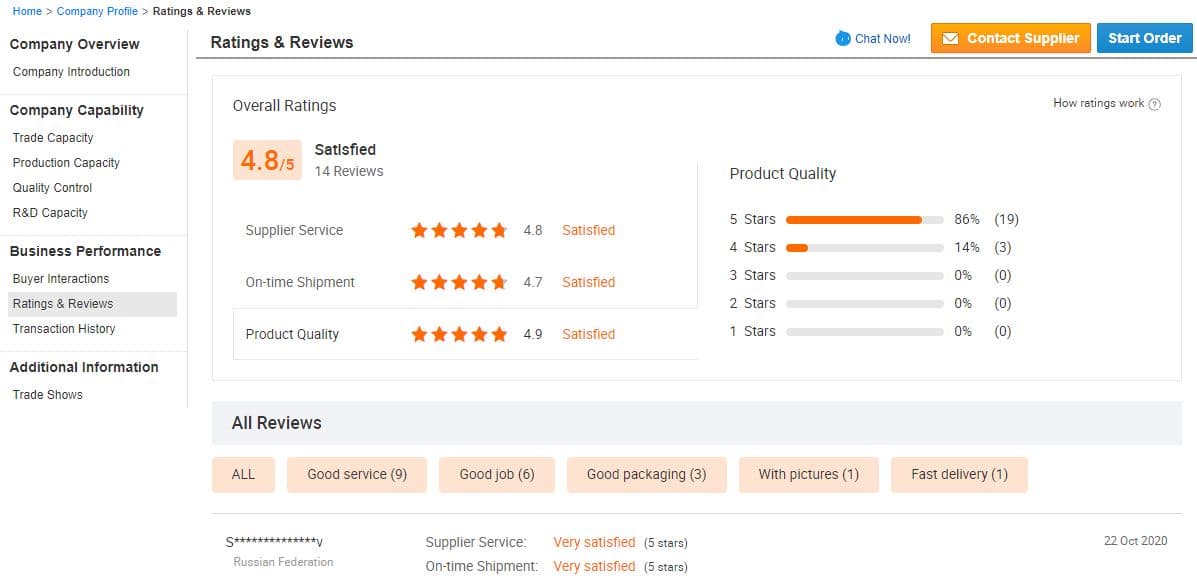Filter reviews by Good packaging (3)
The height and width of the screenshot is (588, 1197).
pyautogui.click(x=646, y=475)
